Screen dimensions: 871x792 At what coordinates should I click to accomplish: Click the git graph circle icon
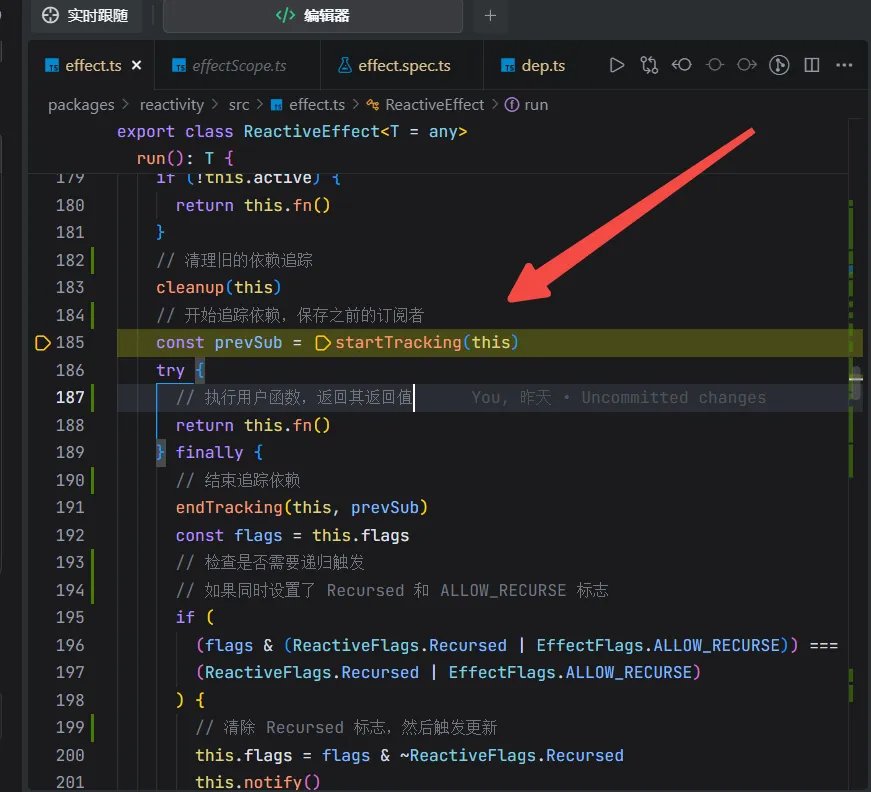779,66
